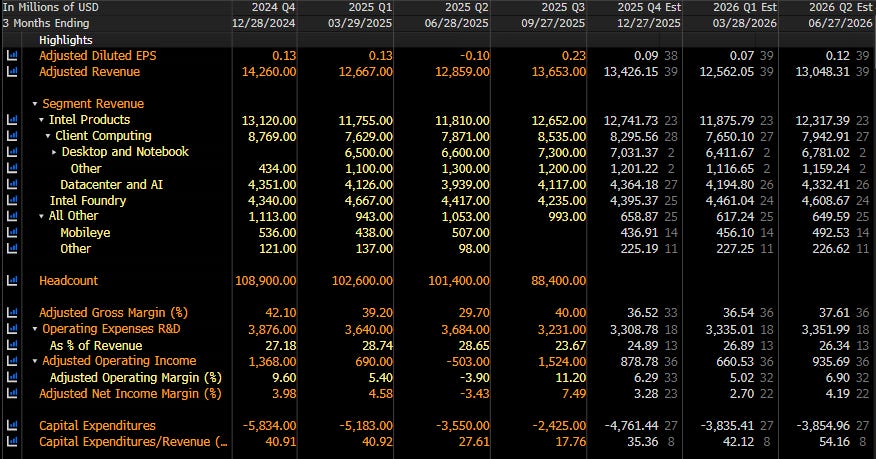Expand the Desktop and Notebook node
Viewport: 876px width, 459px height.
(x=54, y=152)
